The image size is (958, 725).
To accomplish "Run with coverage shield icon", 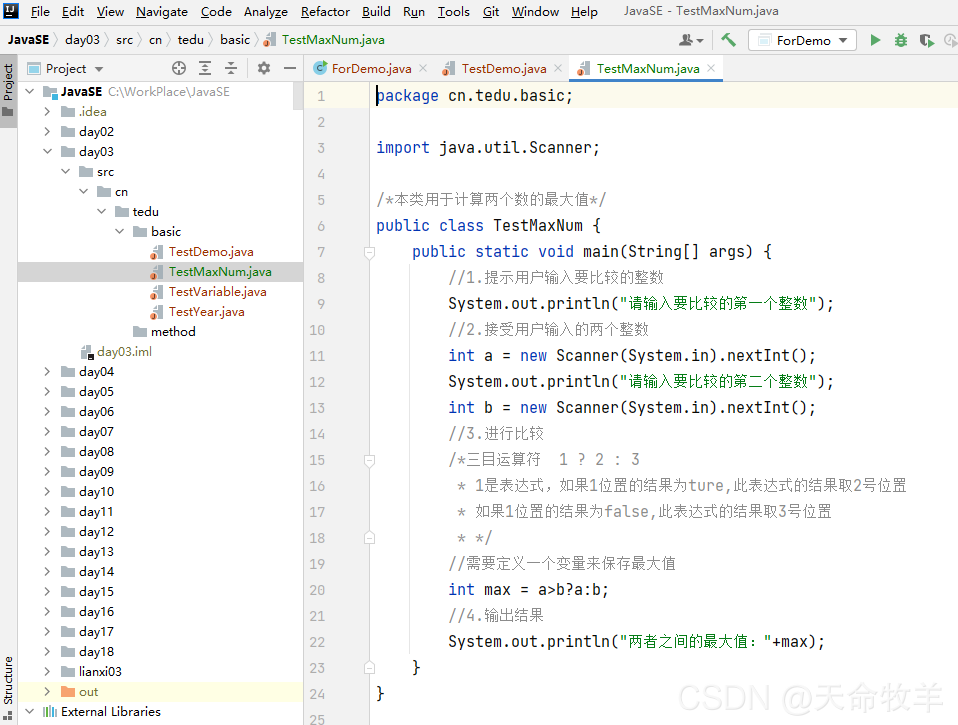I will click(926, 40).
